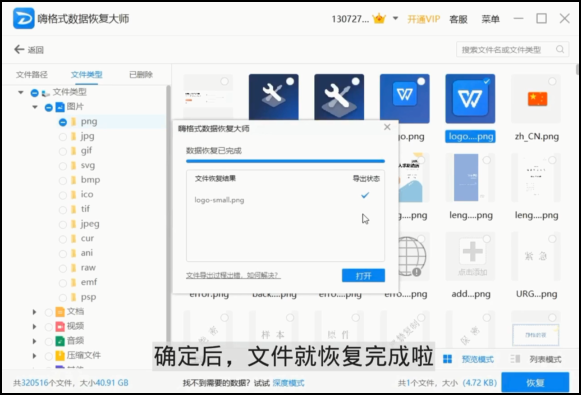Viewport: 581px width, 395px height.
Task: Click the file grid vertical scrollbar
Action: pos(577,70)
